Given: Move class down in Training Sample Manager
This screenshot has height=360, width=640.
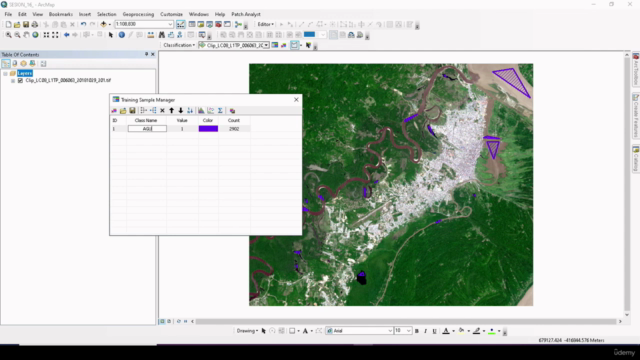Looking at the screenshot, I should (x=180, y=111).
